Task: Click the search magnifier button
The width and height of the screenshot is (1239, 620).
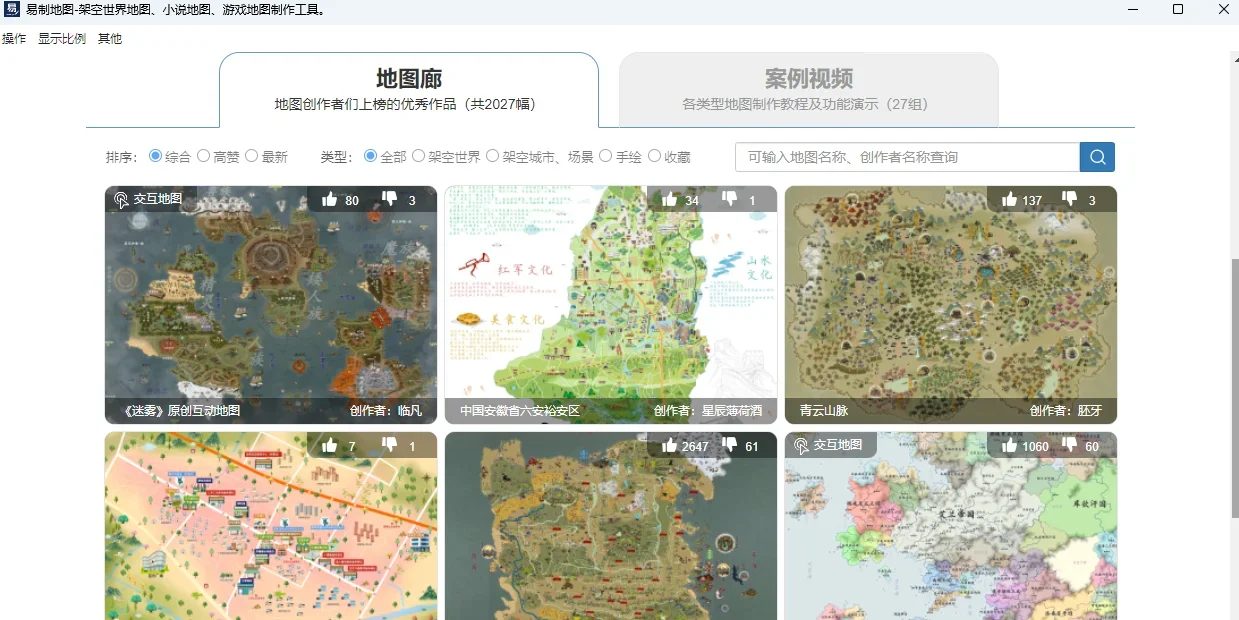Action: 1097,157
